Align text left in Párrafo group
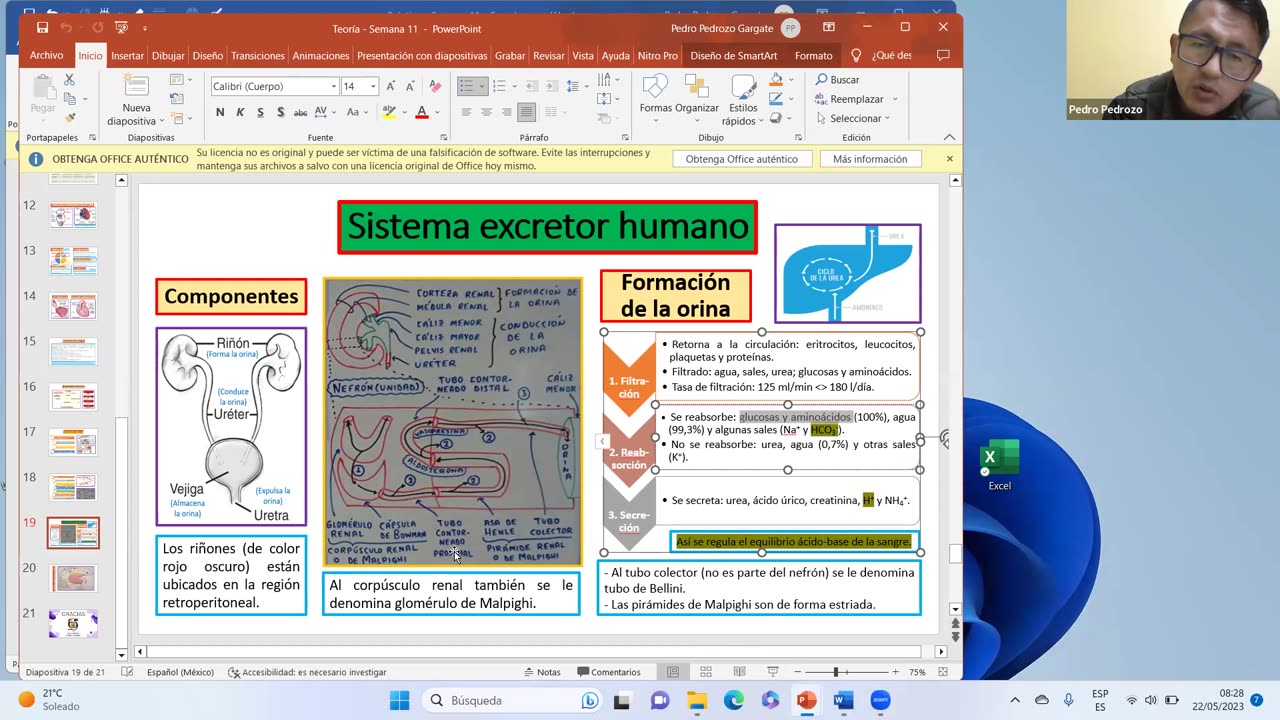Image resolution: width=1280 pixels, height=720 pixels. (x=465, y=112)
